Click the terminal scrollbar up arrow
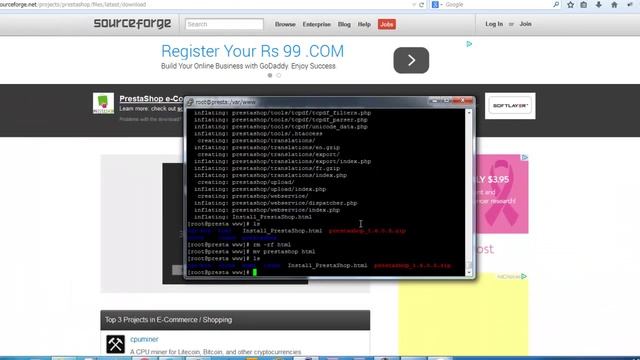Viewport: 640px width, 360px height. click(469, 112)
